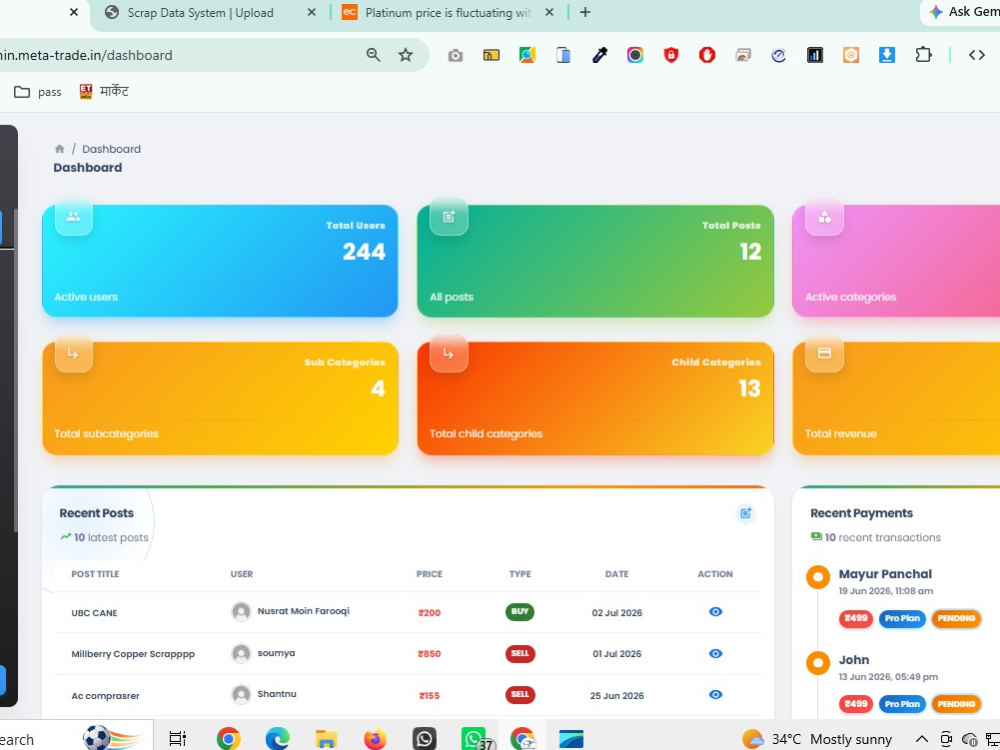Image resolution: width=1000 pixels, height=750 pixels.
Task: Show hidden system tray icons chevron
Action: click(922, 739)
